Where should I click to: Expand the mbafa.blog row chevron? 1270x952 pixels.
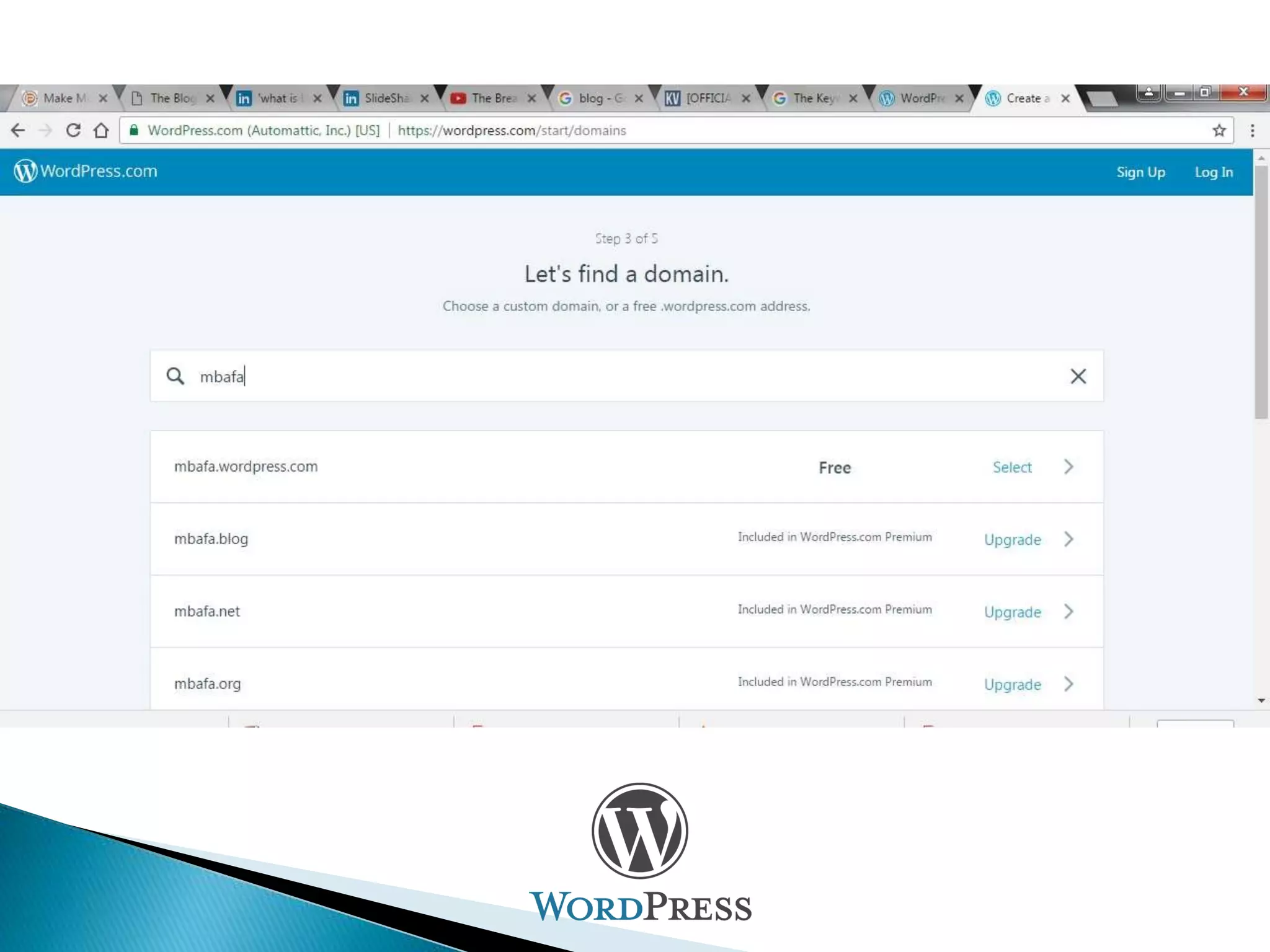tap(1068, 539)
